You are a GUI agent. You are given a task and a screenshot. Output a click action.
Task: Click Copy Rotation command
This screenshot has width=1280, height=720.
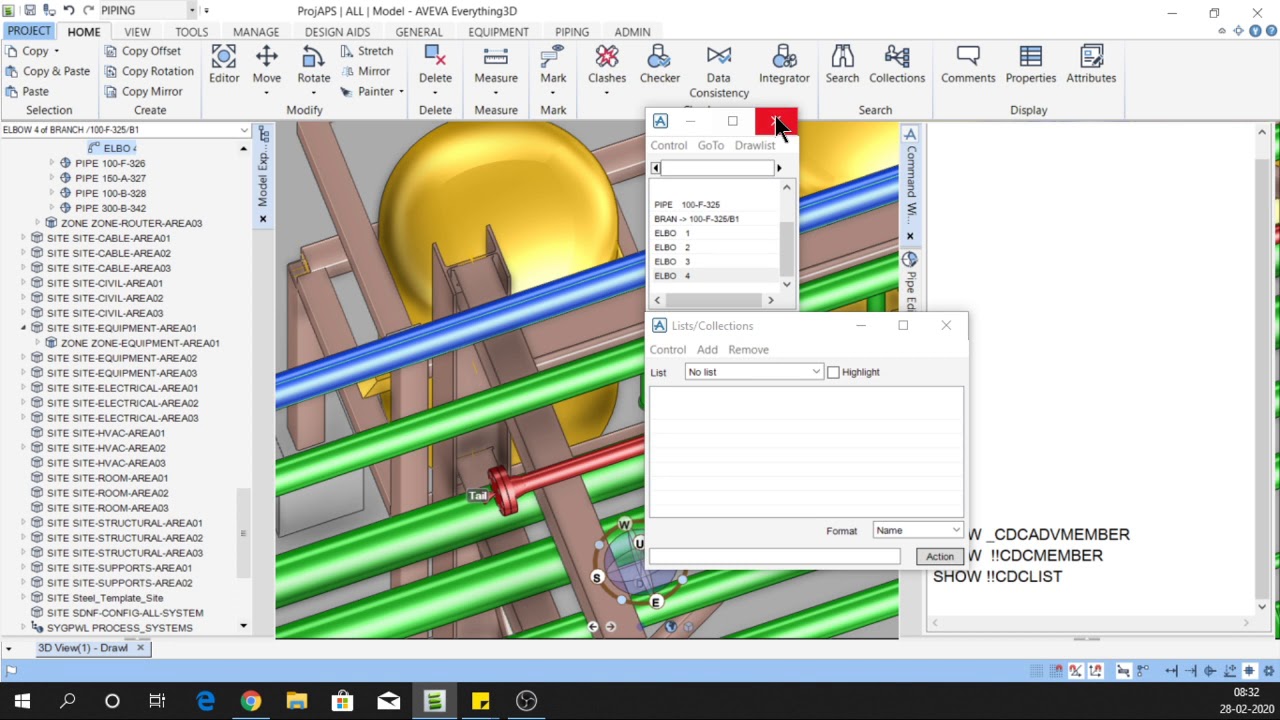[x=147, y=71]
